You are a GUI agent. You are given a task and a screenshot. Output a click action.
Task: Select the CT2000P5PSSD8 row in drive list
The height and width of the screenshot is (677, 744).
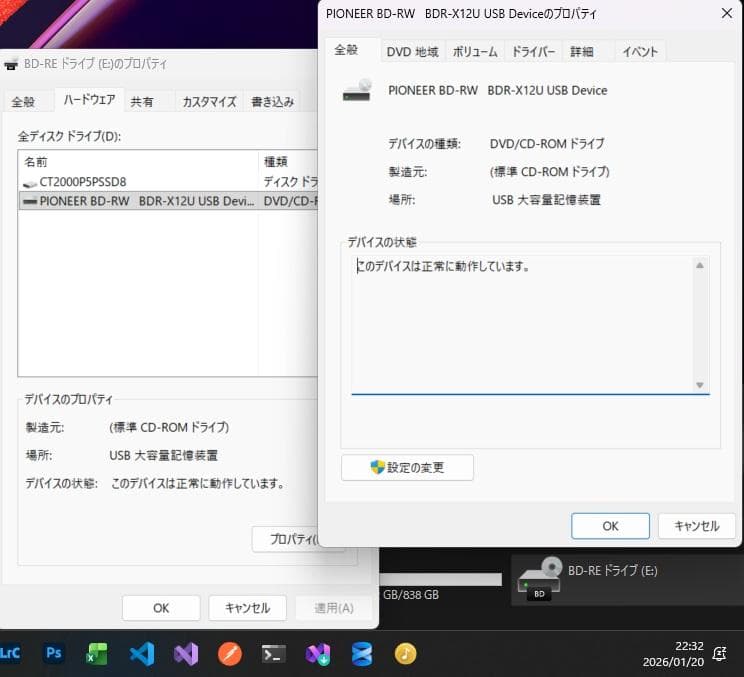168,182
